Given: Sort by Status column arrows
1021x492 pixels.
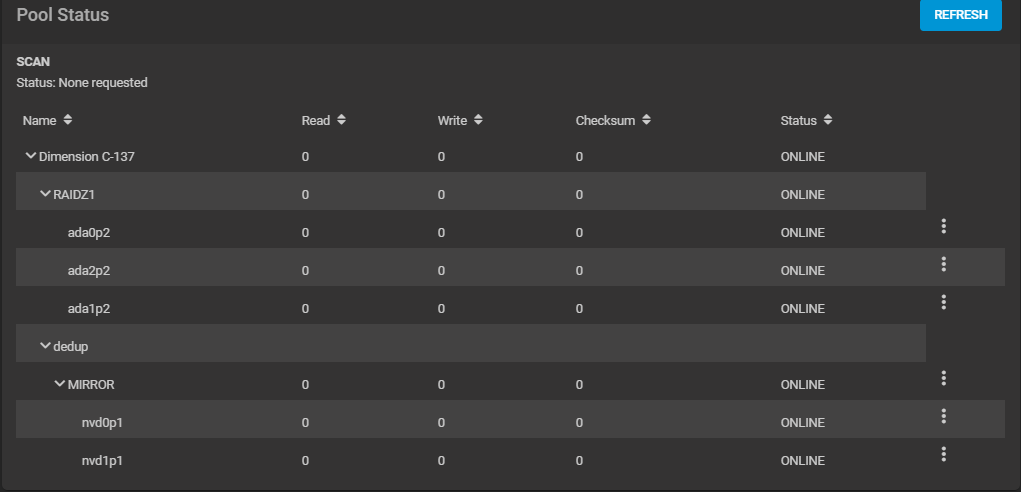Looking at the screenshot, I should (828, 120).
